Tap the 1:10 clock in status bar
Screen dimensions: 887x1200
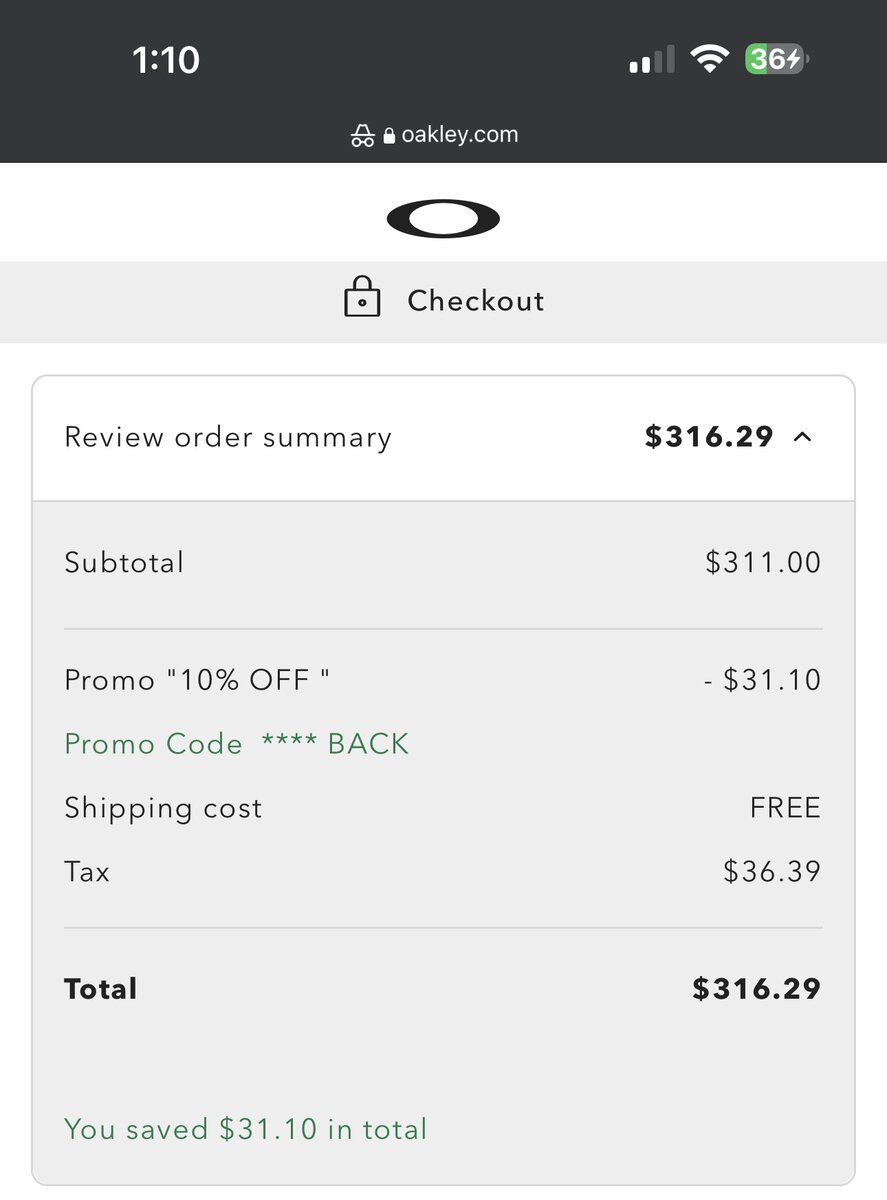point(166,60)
